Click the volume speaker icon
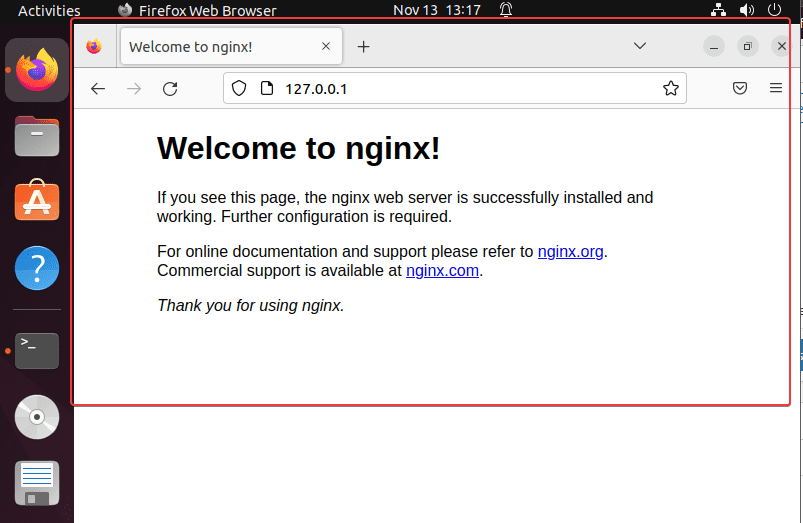Screen dimensions: 803x523 (747, 10)
